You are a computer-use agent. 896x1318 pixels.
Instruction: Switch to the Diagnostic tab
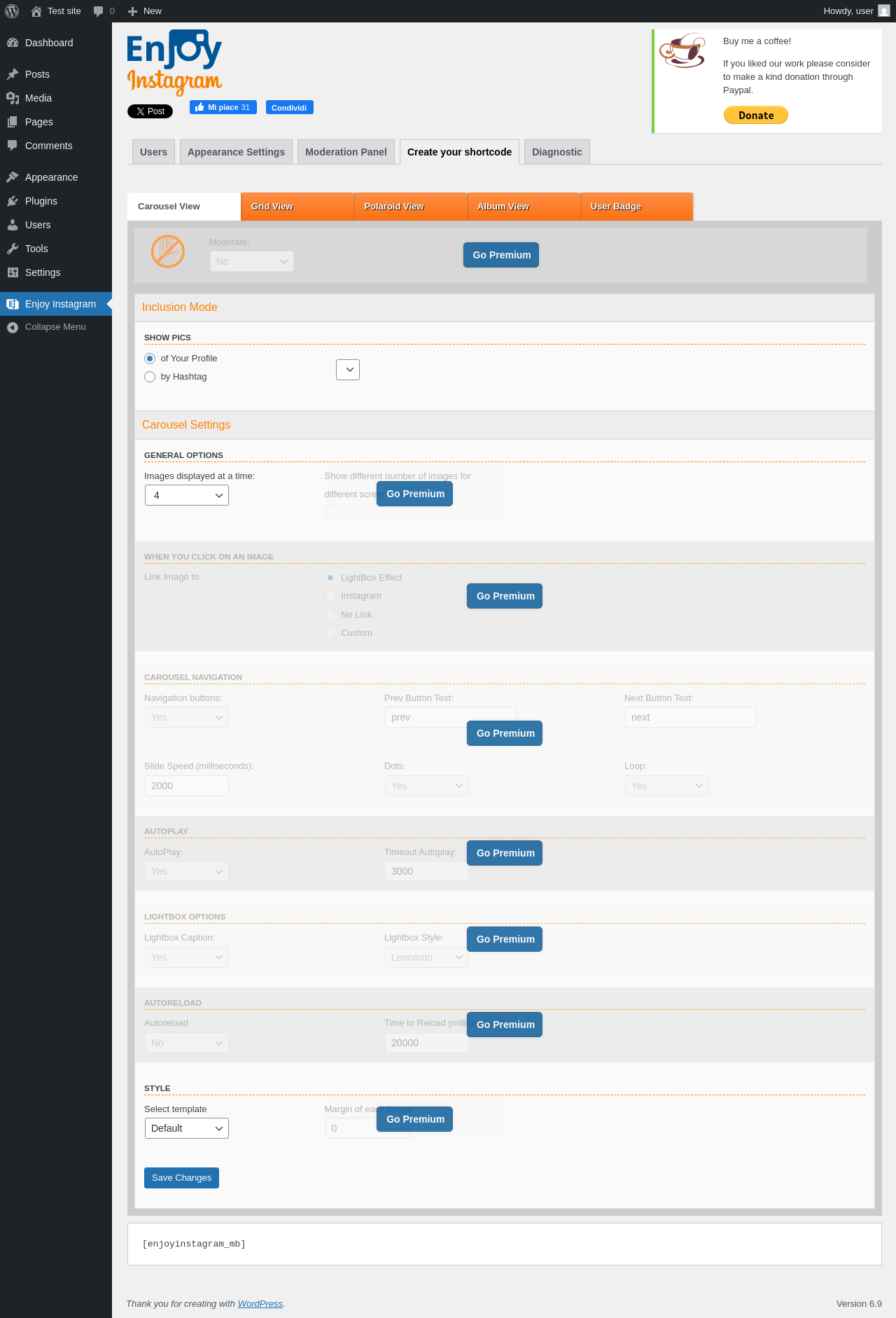pos(557,152)
